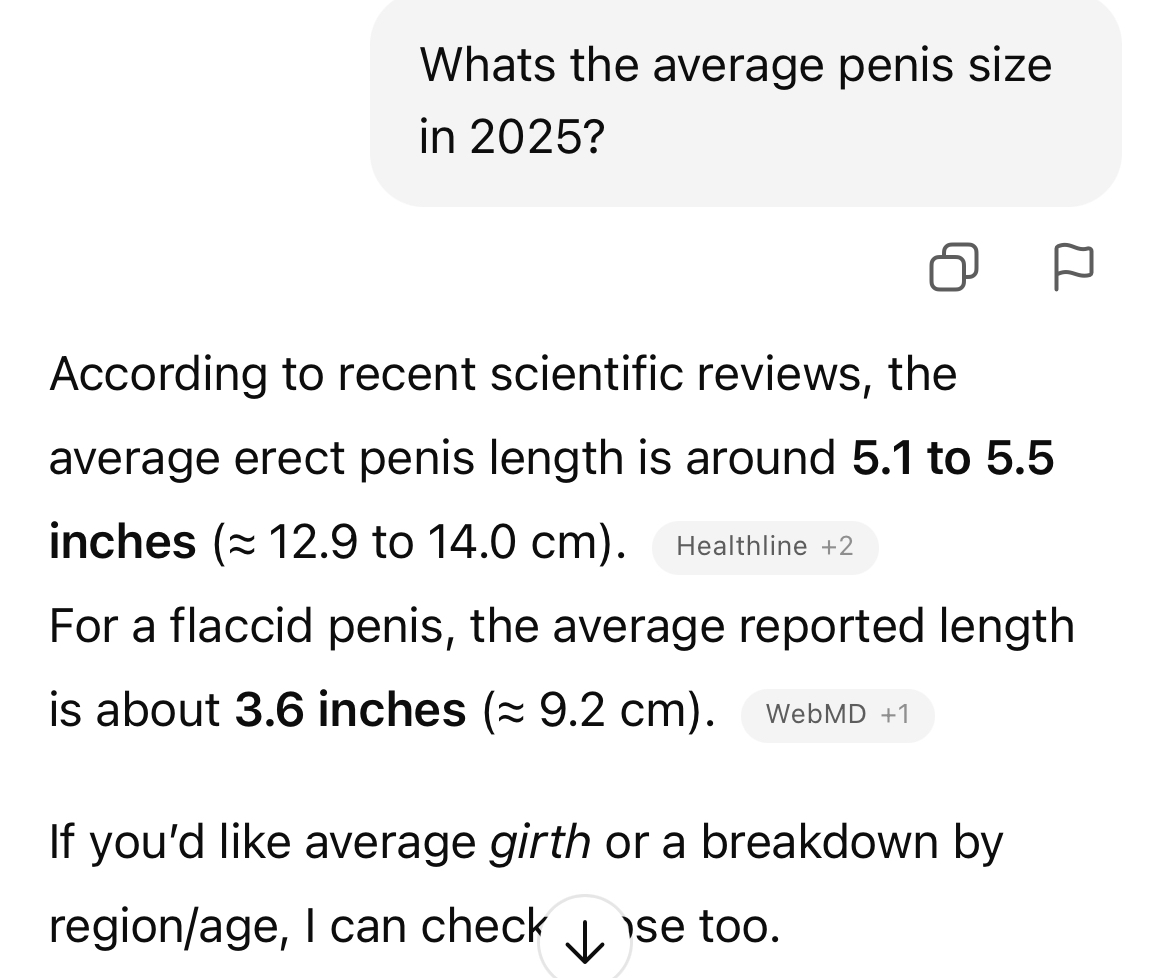Image resolution: width=1170 pixels, height=978 pixels.
Task: Click the italic word "girth"
Action: click(540, 842)
